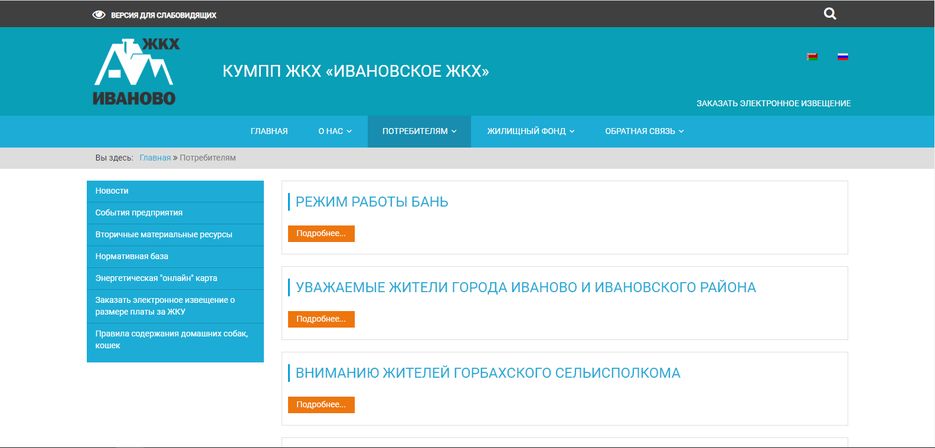Click the ЖКХ Иваново logo
Screen dimensions: 935x448
[x=135, y=72]
